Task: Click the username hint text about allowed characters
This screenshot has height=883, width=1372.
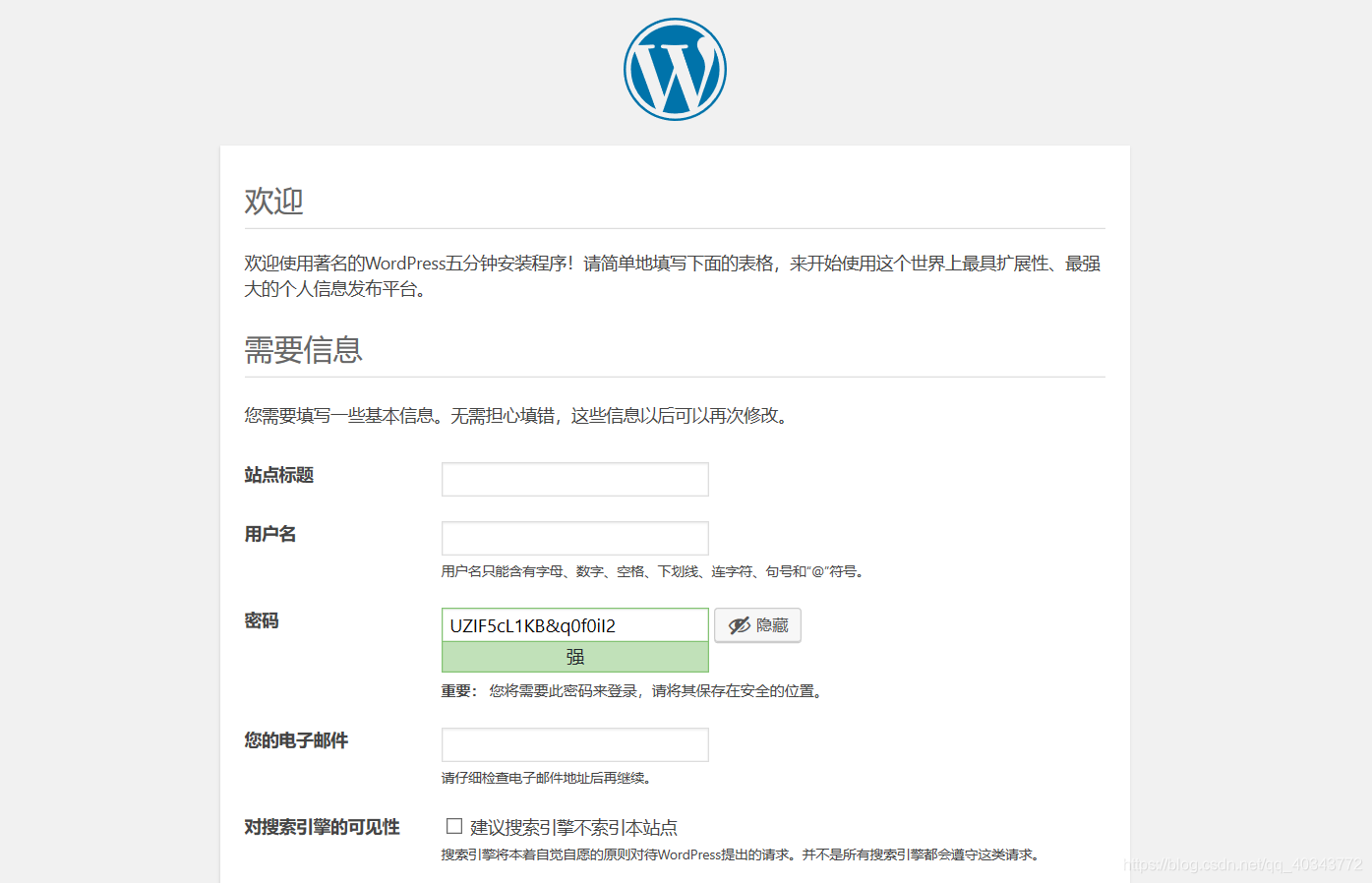Action: pyautogui.click(x=654, y=571)
